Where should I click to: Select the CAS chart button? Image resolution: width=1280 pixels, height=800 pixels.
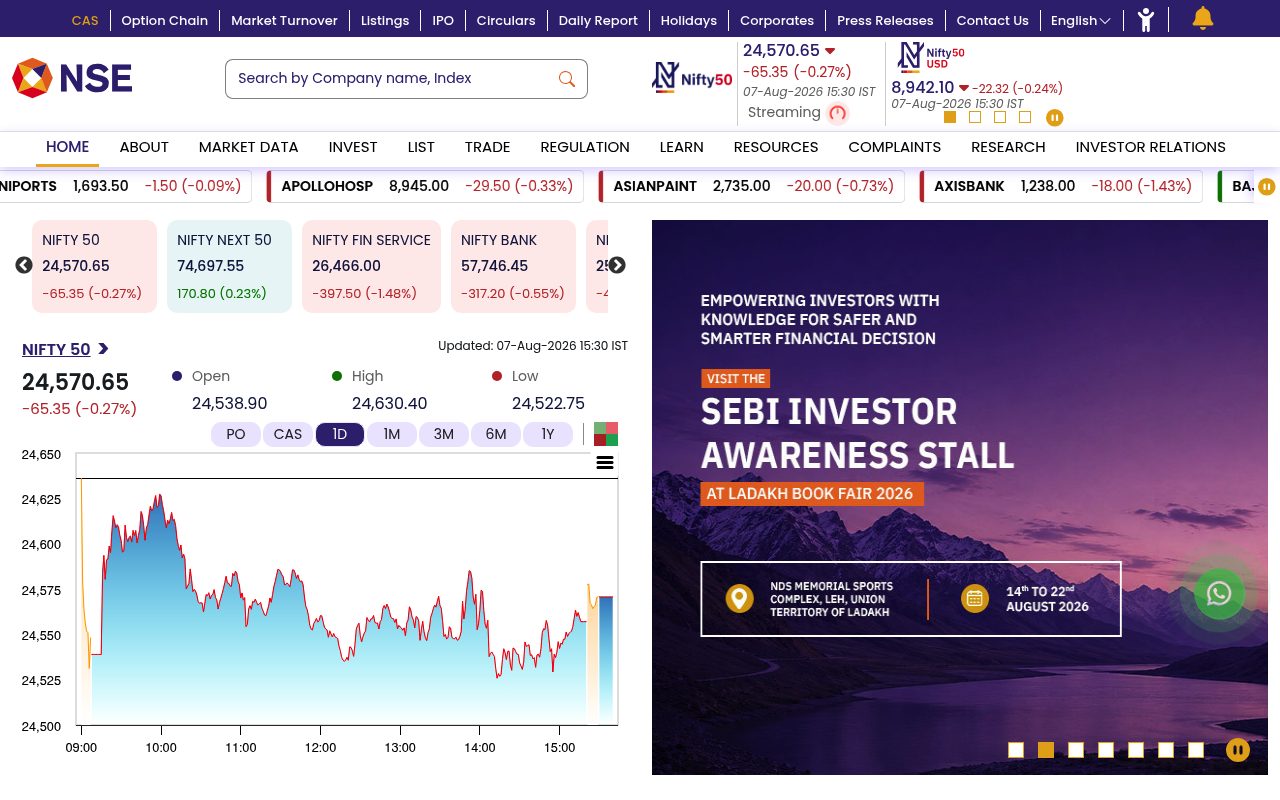288,434
